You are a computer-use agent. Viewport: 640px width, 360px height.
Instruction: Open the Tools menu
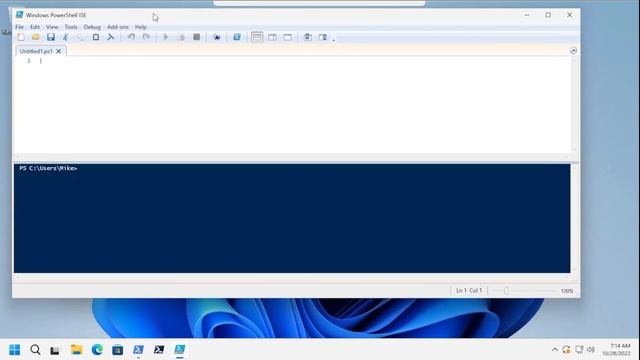[71, 27]
